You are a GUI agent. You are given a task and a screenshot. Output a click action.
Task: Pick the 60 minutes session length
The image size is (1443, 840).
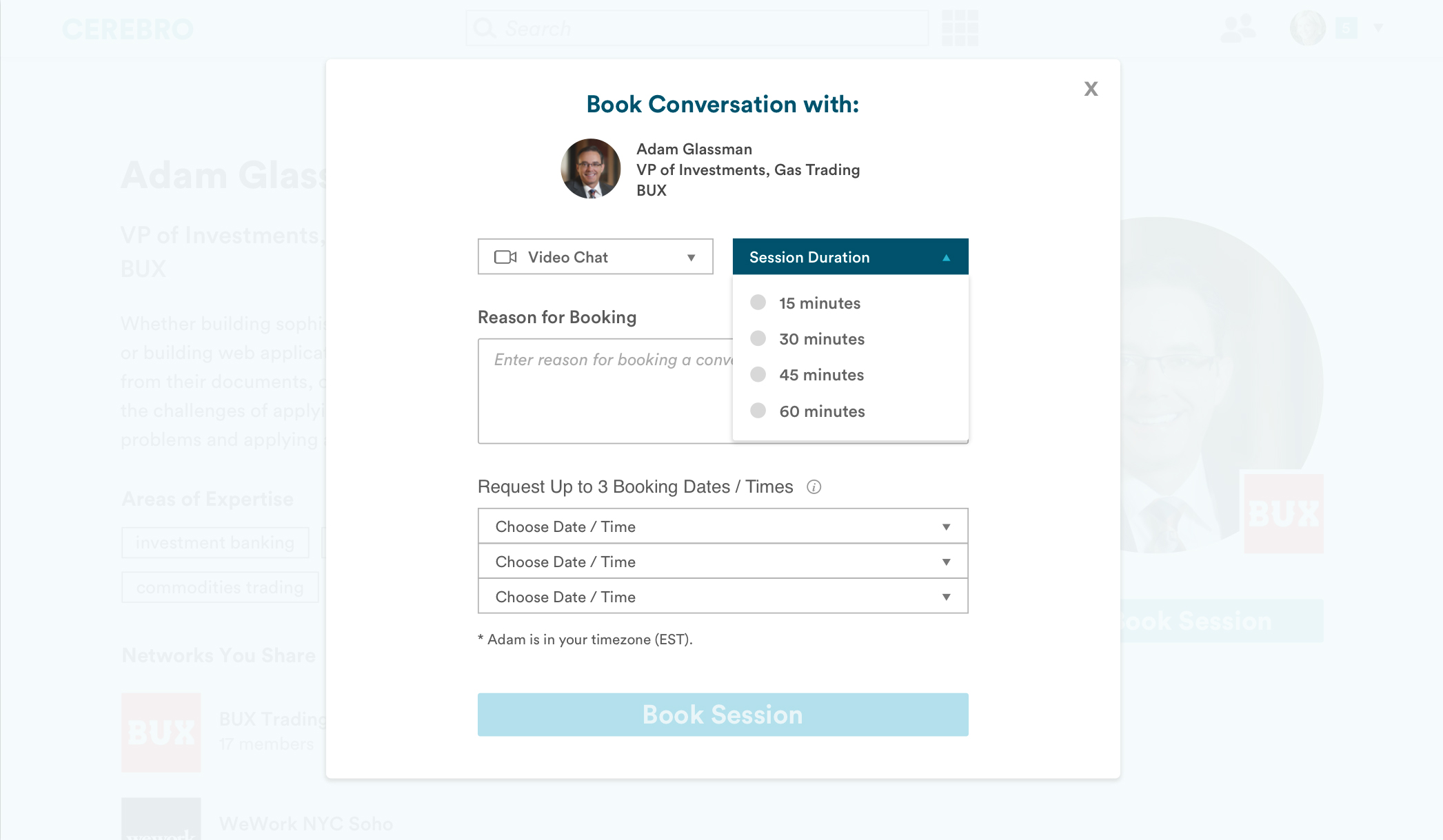[x=758, y=411]
